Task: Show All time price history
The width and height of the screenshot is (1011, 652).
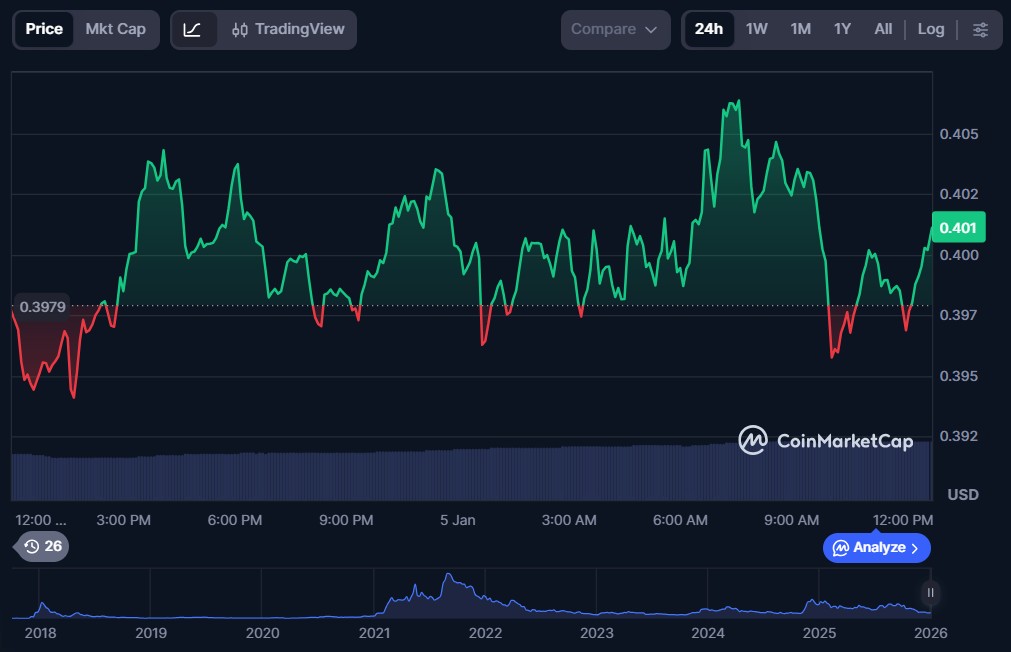Action: tap(883, 29)
